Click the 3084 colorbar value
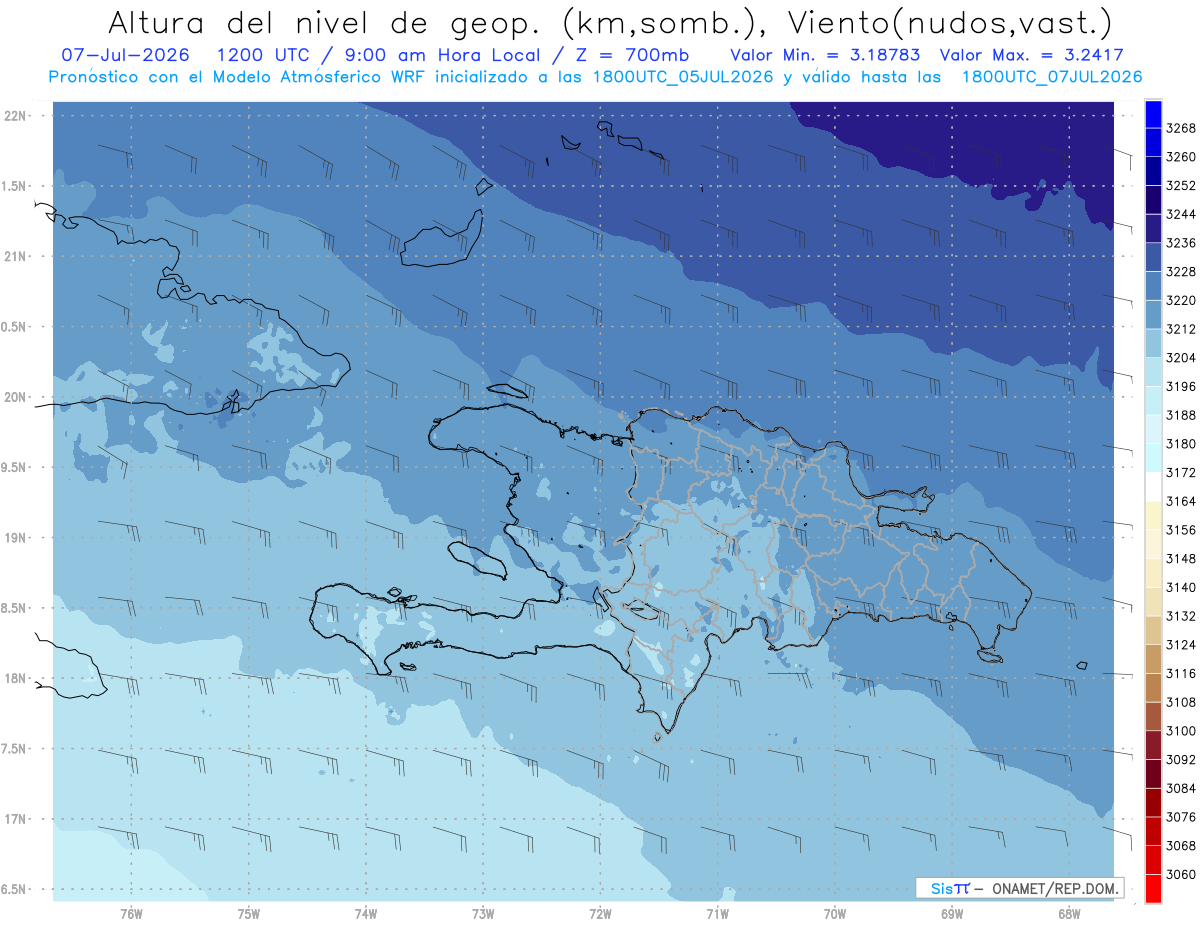This screenshot has width=1200, height=927. (1180, 788)
